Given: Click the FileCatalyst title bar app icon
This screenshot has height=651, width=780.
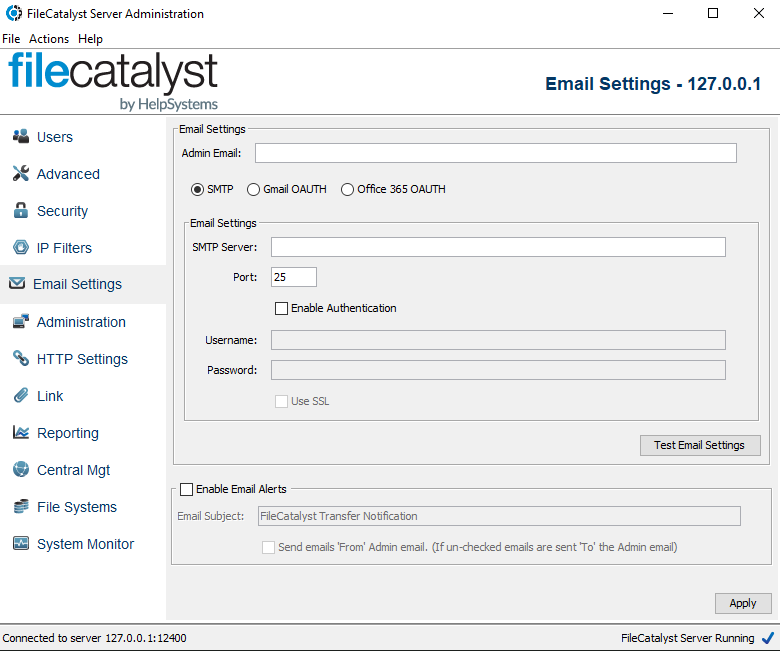Looking at the screenshot, I should (13, 13).
